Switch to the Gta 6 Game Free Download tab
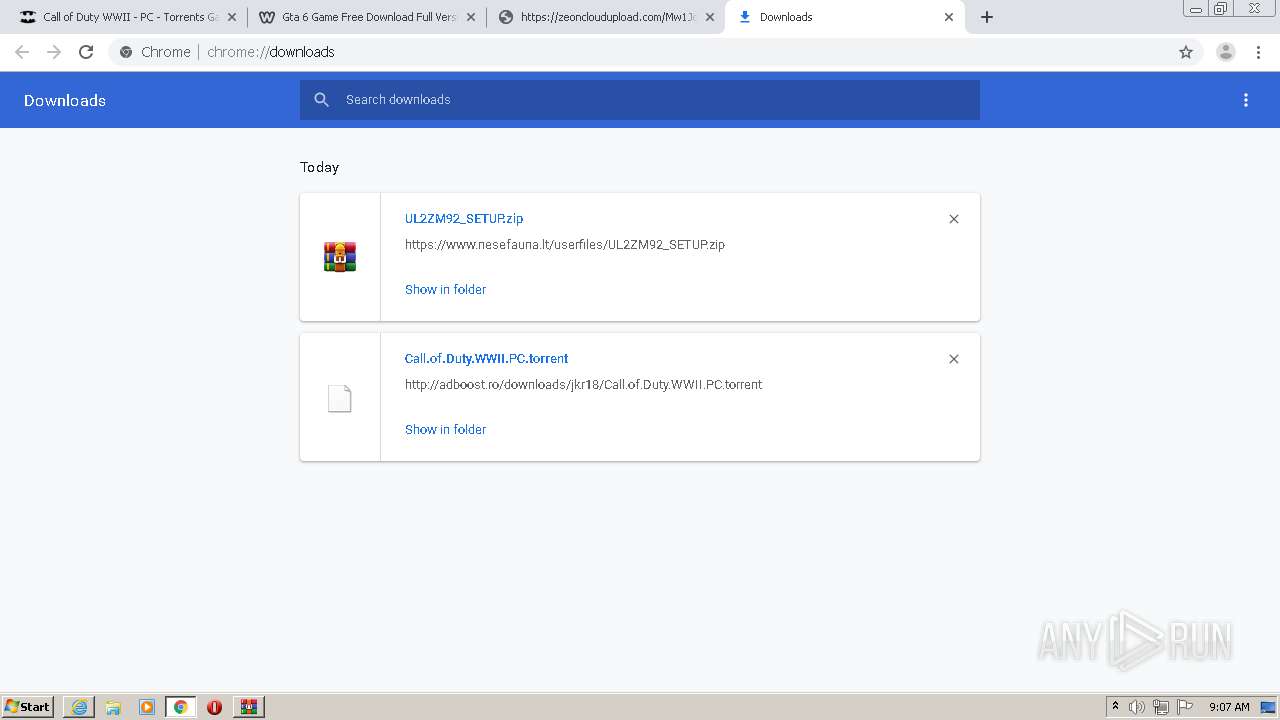The height and width of the screenshot is (720, 1280). pos(366,17)
